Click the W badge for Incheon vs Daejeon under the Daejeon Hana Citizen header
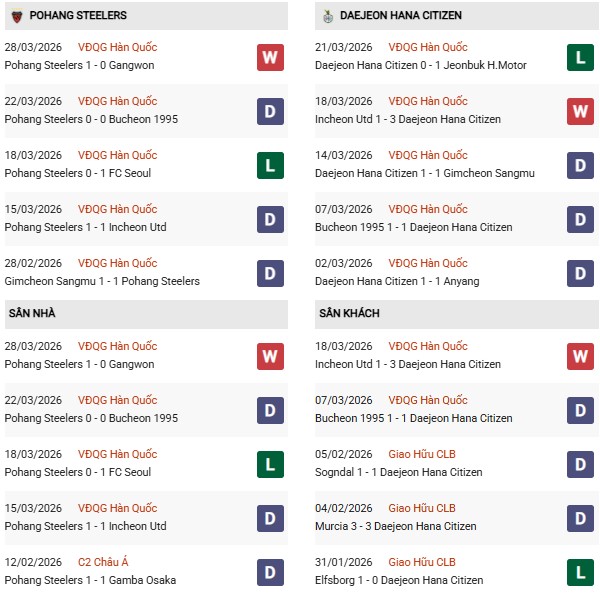 [580, 111]
